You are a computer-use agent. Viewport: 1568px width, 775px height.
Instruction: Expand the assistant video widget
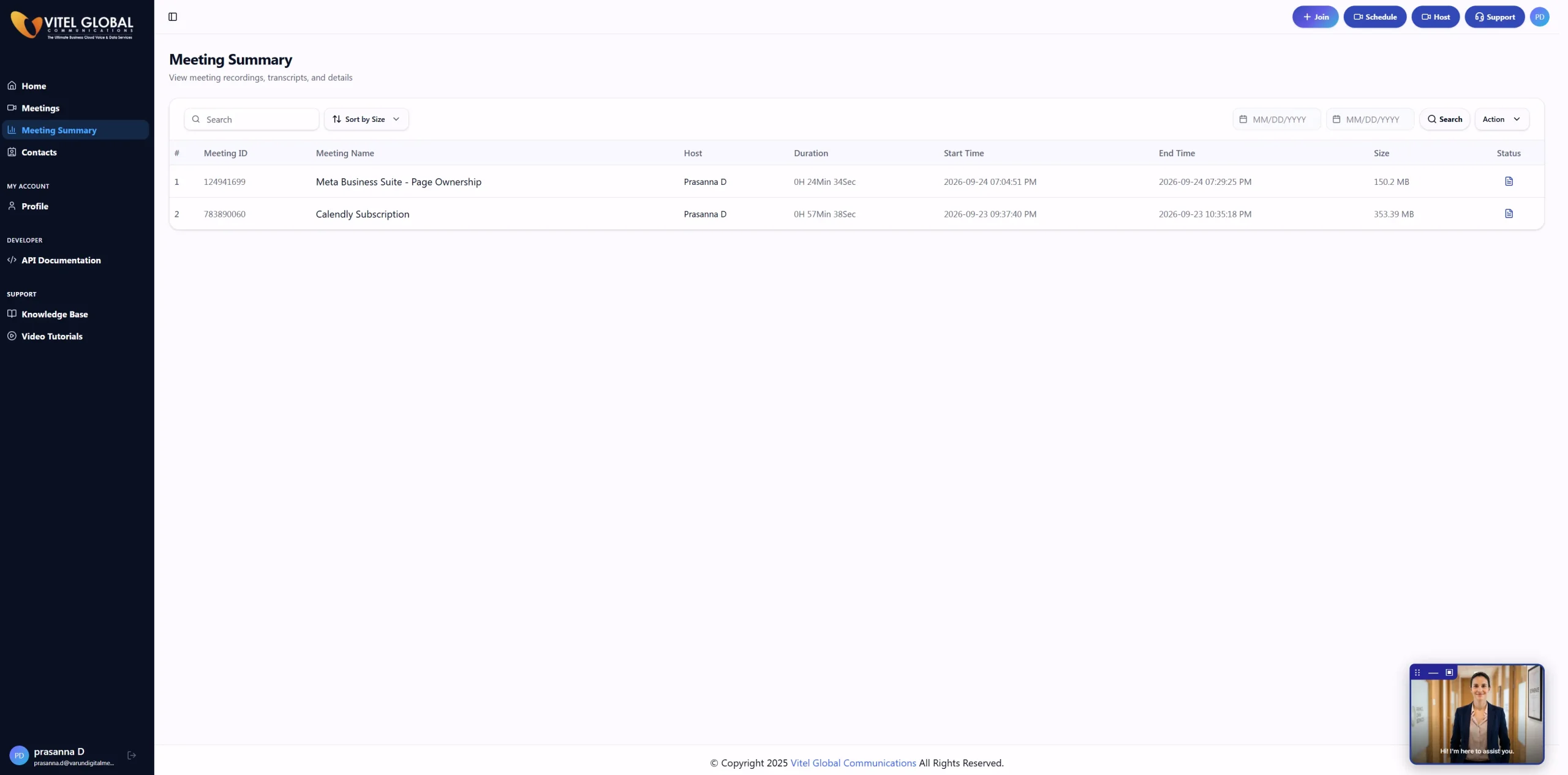click(1449, 672)
